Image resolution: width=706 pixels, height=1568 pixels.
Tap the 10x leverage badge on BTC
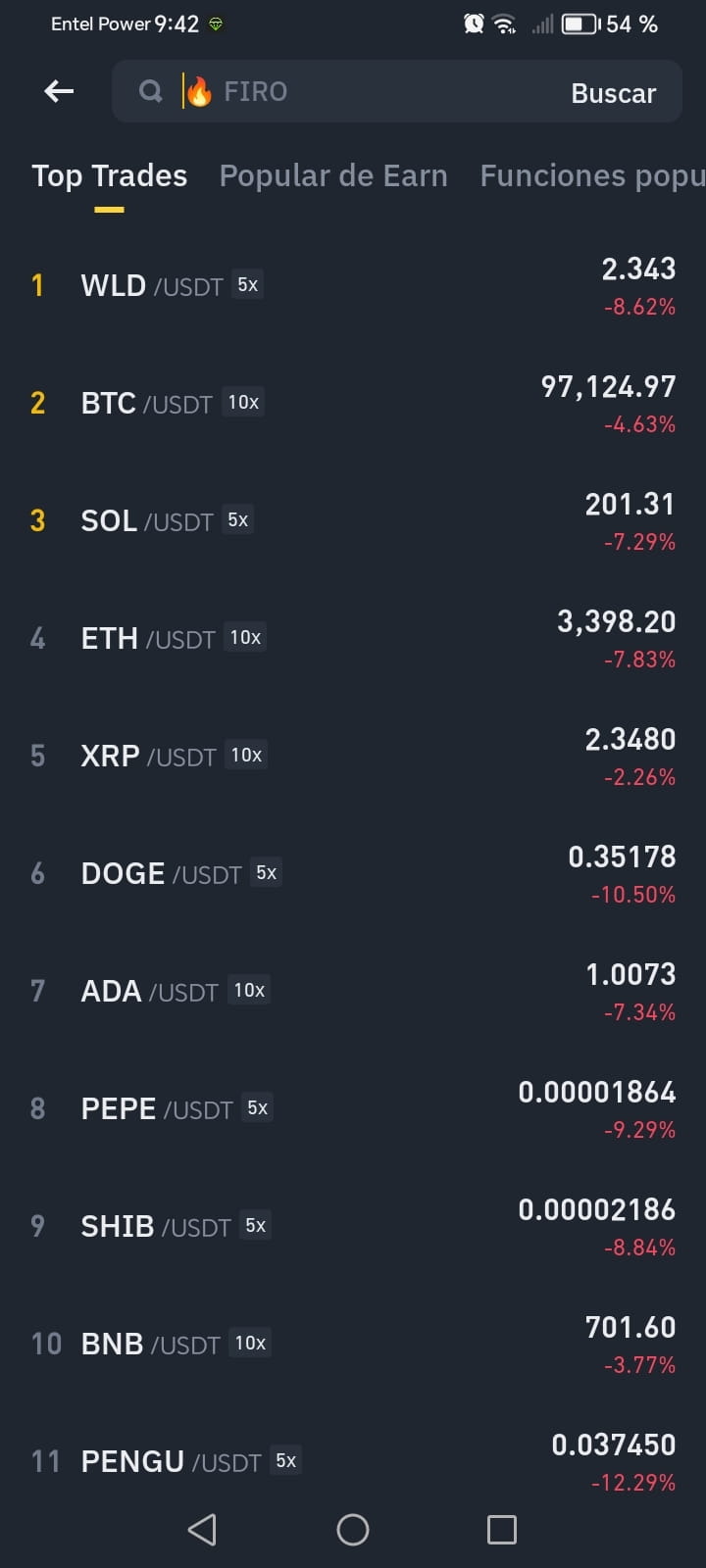243,402
